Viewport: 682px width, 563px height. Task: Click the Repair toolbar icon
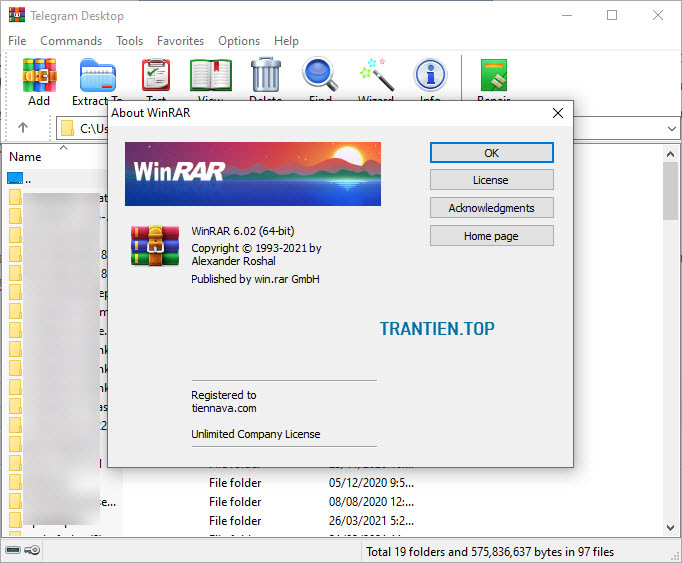click(494, 75)
